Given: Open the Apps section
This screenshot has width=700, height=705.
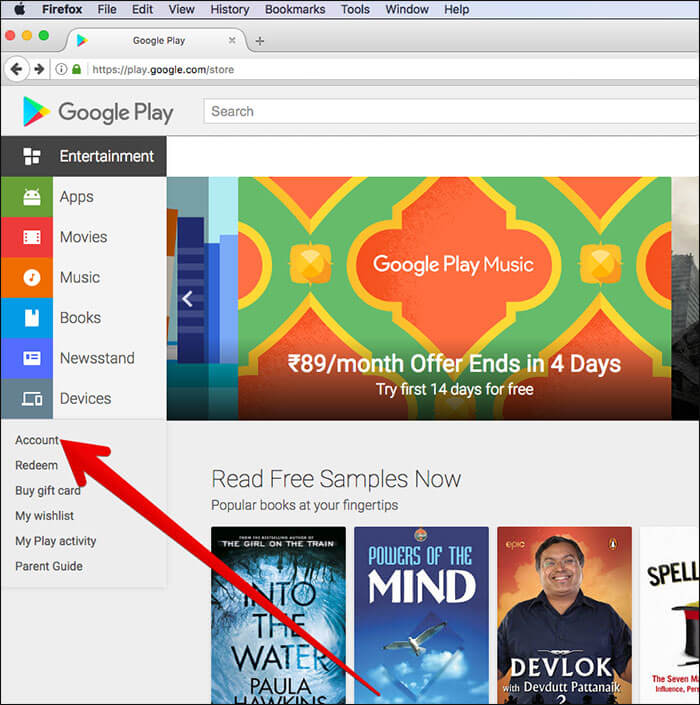Looking at the screenshot, I should pos(84,197).
